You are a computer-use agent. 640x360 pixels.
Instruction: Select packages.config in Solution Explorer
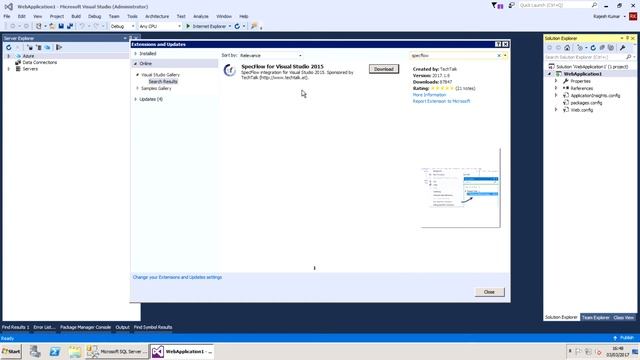(586, 103)
